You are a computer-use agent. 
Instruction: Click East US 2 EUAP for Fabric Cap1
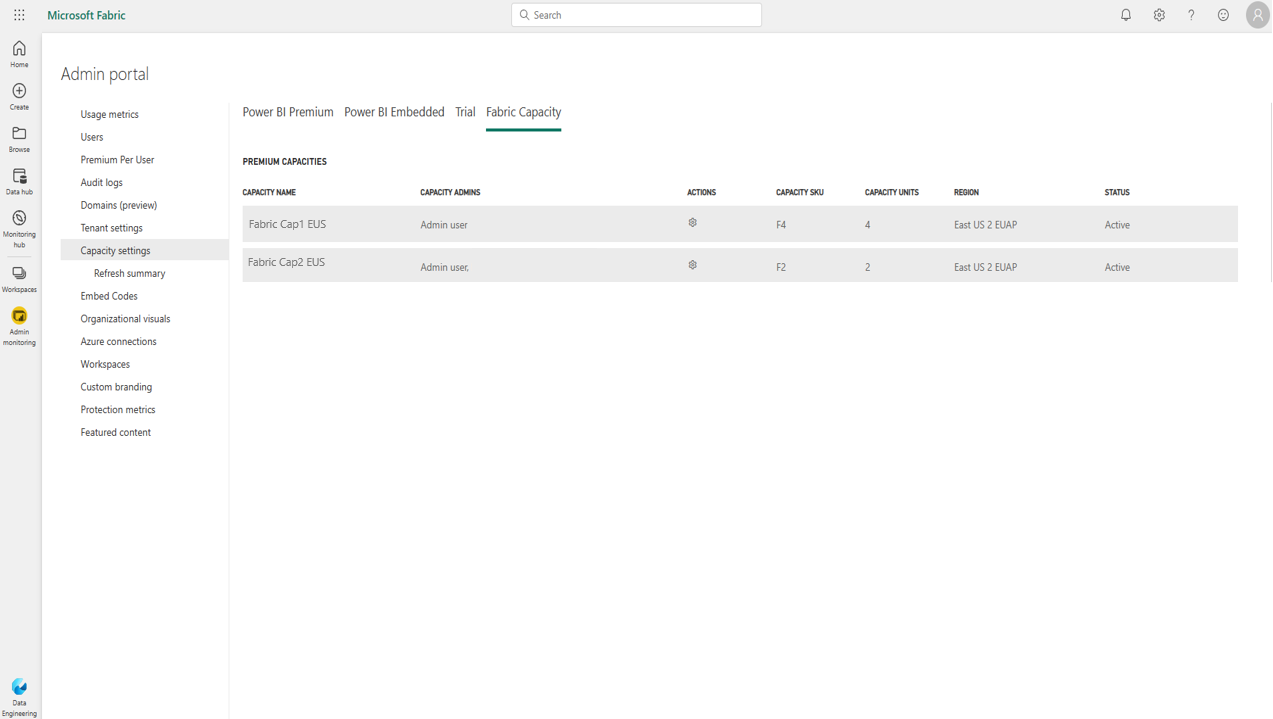tap(985, 225)
